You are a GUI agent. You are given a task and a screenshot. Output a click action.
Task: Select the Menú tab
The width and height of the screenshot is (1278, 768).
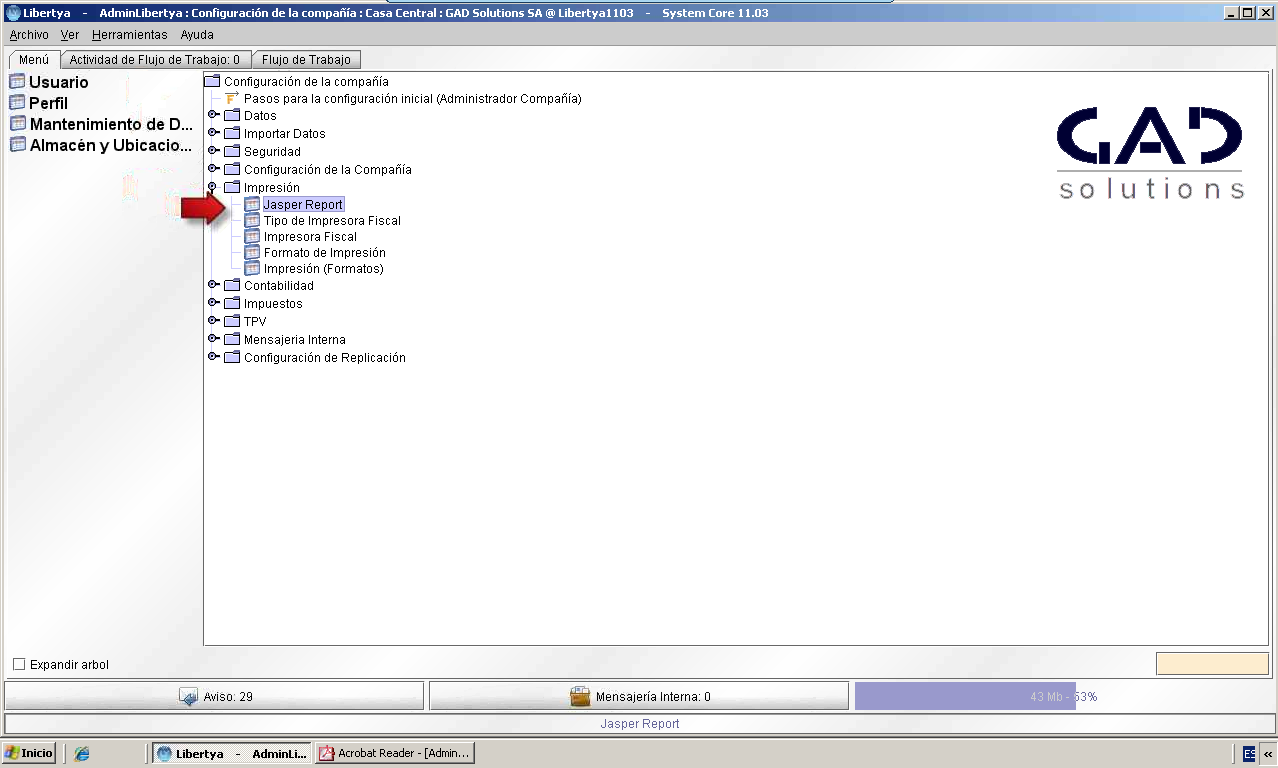[x=34, y=60]
